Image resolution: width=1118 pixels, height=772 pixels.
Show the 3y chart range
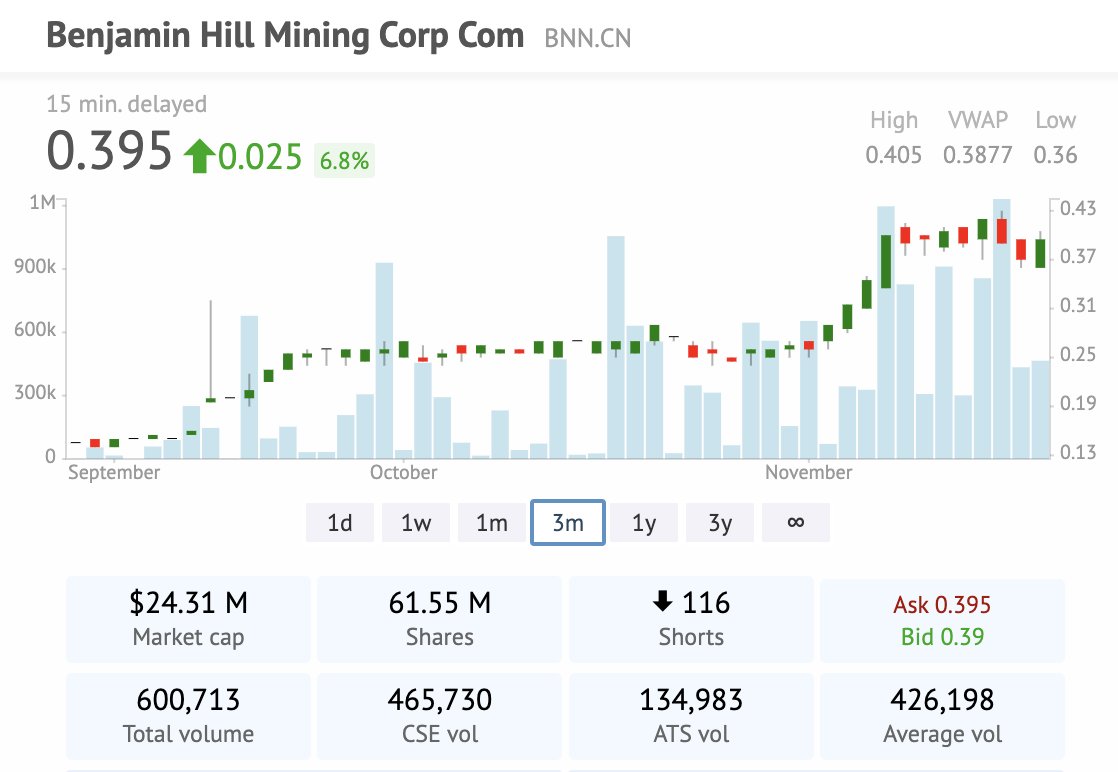click(720, 523)
